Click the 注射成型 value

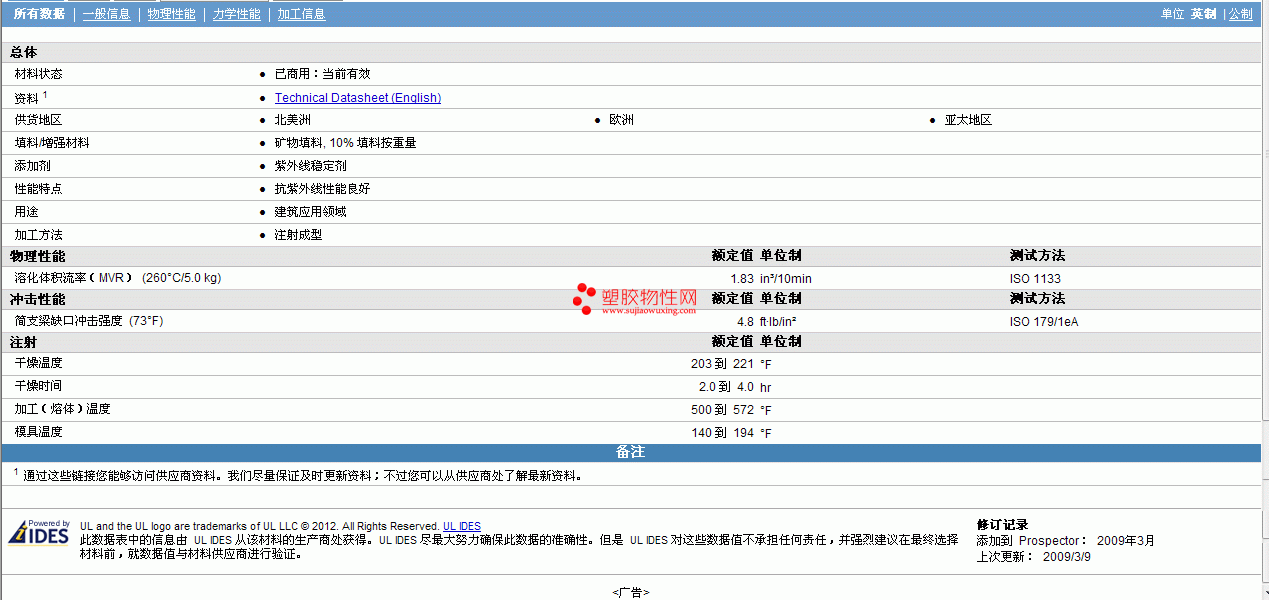click(x=299, y=235)
